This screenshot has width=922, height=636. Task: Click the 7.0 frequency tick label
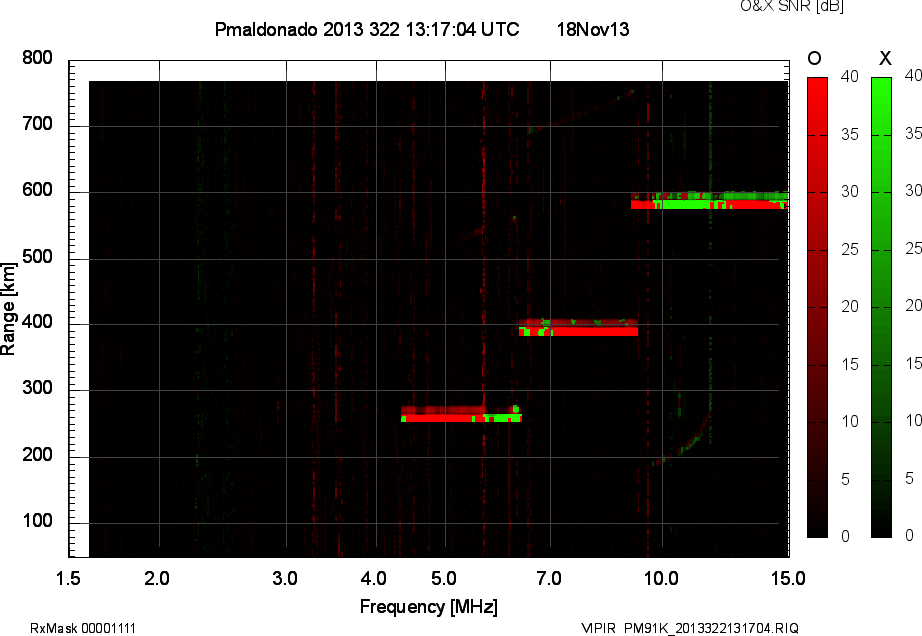(x=549, y=578)
